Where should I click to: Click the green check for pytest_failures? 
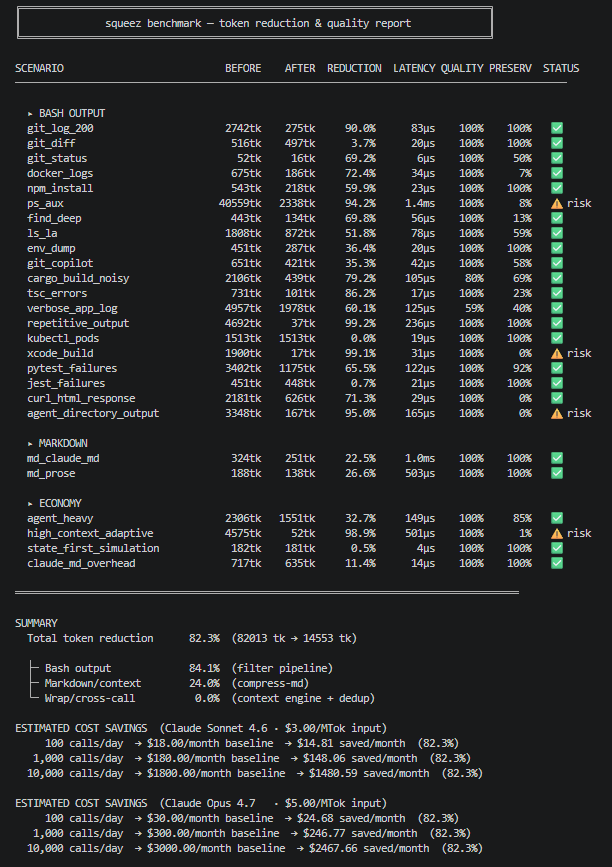(x=557, y=368)
